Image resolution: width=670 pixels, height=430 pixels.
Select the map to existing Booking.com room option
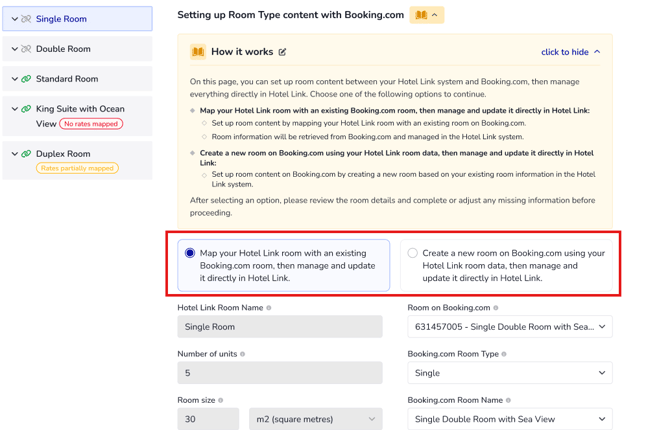(190, 254)
